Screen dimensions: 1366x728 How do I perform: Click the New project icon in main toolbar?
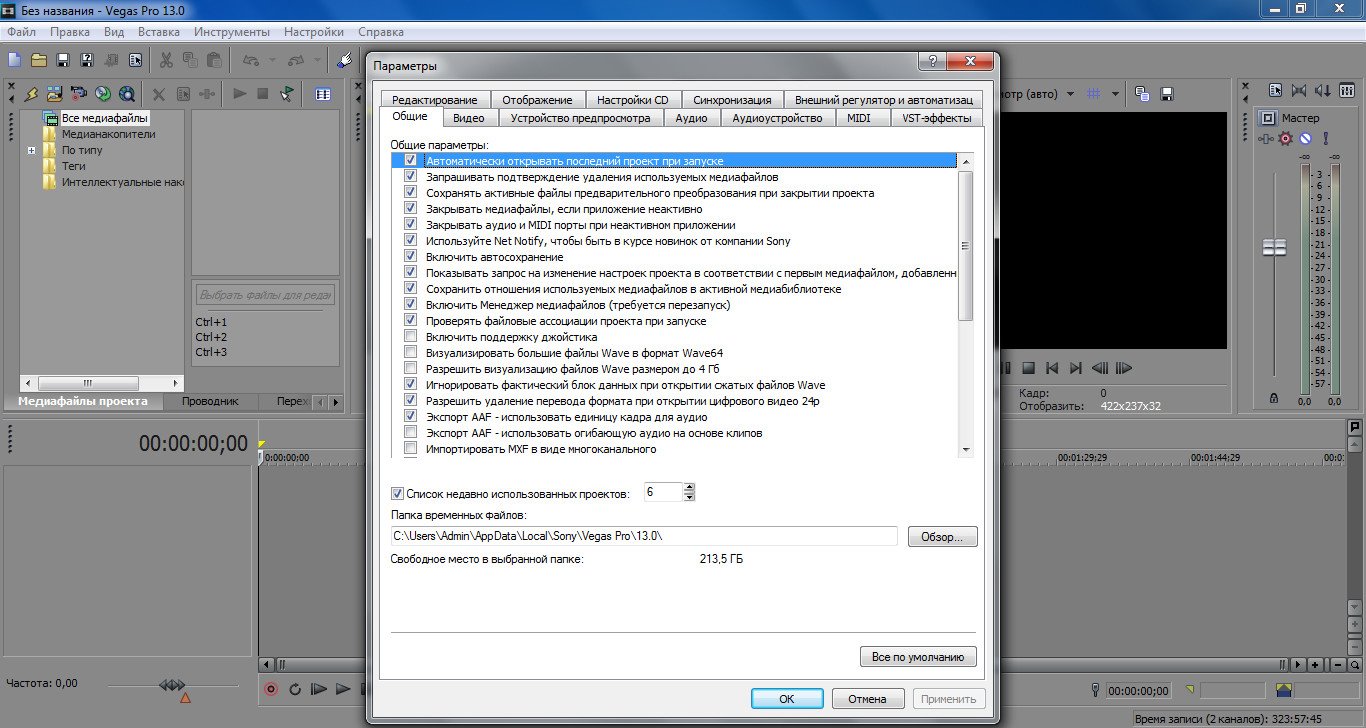(x=15, y=61)
